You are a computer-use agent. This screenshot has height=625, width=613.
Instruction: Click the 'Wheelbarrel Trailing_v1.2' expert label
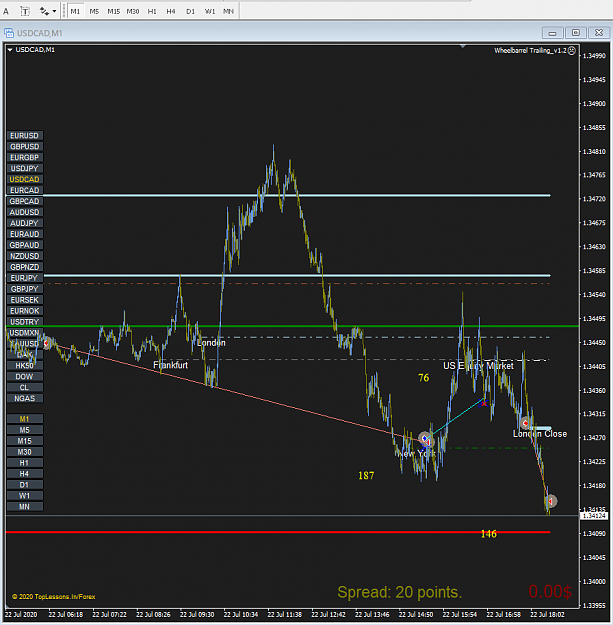tap(530, 51)
